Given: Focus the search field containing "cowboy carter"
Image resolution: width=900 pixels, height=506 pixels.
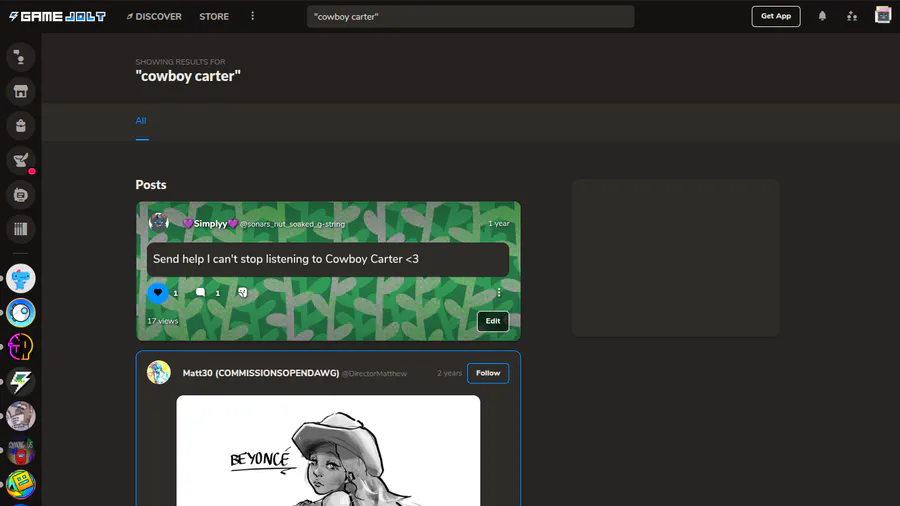Looking at the screenshot, I should [x=471, y=17].
